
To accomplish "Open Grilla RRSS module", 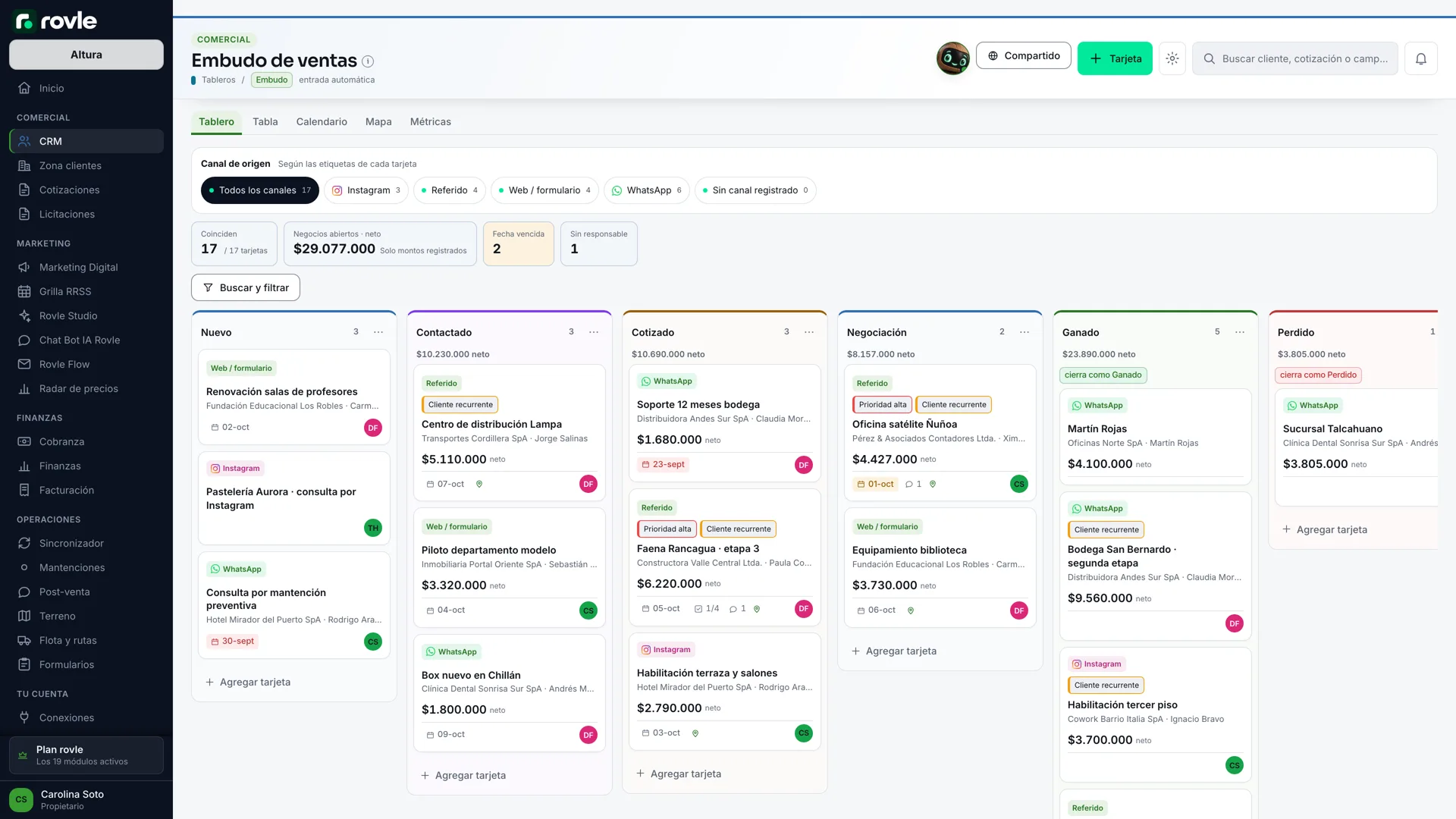I will [86, 291].
